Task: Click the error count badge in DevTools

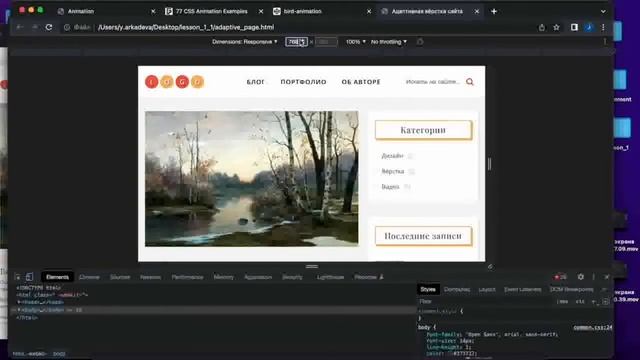Action: click(x=560, y=277)
